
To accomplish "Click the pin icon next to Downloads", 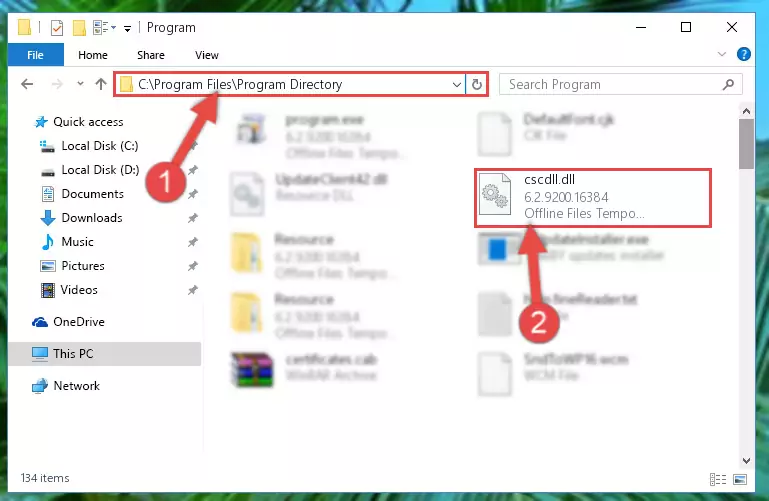I will pyautogui.click(x=193, y=218).
